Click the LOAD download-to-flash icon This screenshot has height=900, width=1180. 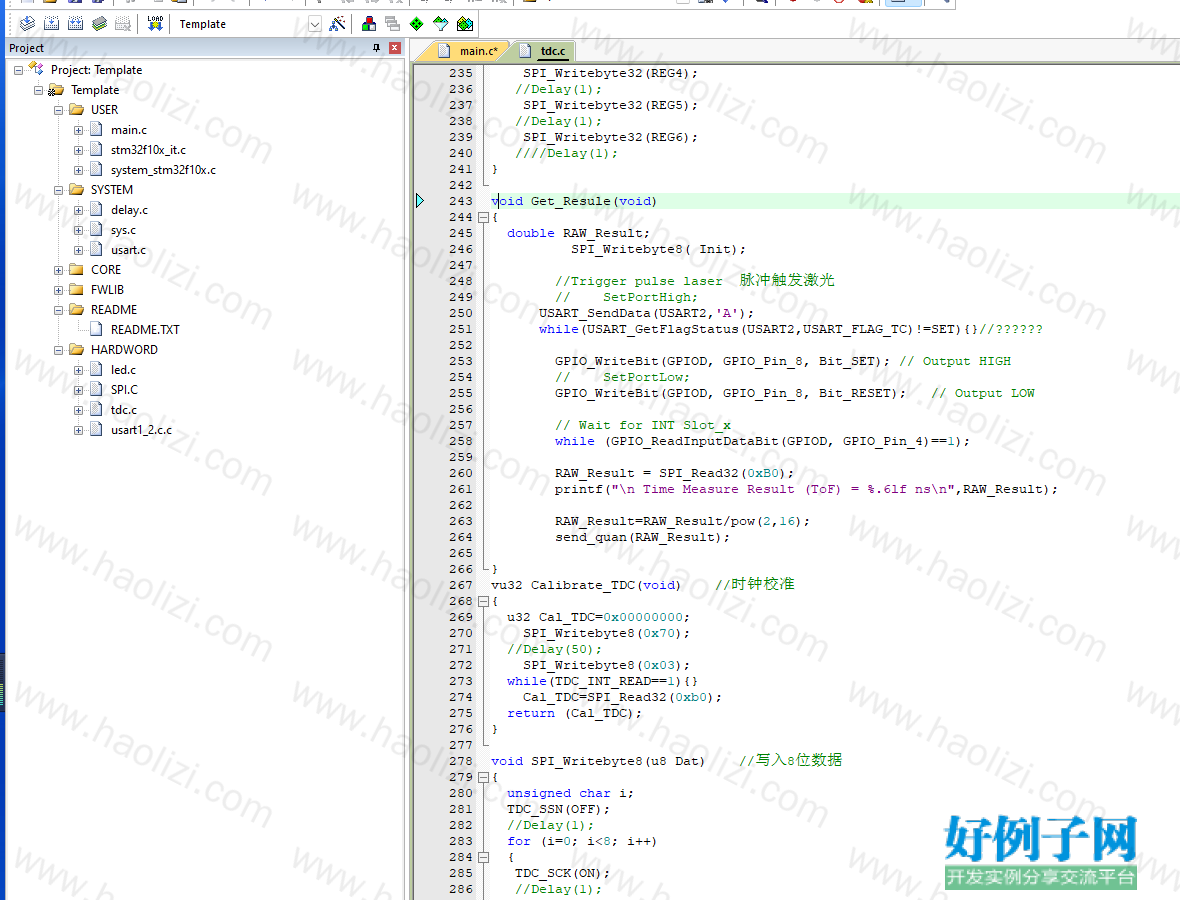pos(155,24)
